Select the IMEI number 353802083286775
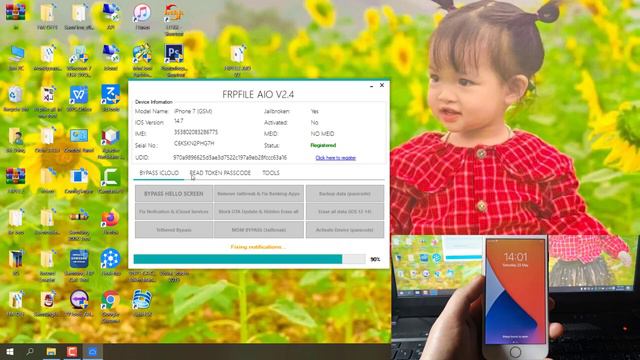The width and height of the screenshot is (640, 360). pos(196,132)
